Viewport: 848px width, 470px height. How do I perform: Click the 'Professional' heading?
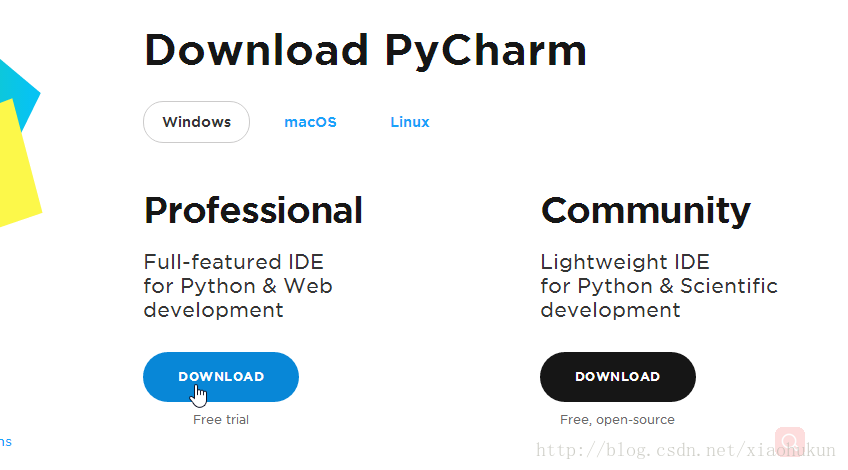tap(253, 210)
